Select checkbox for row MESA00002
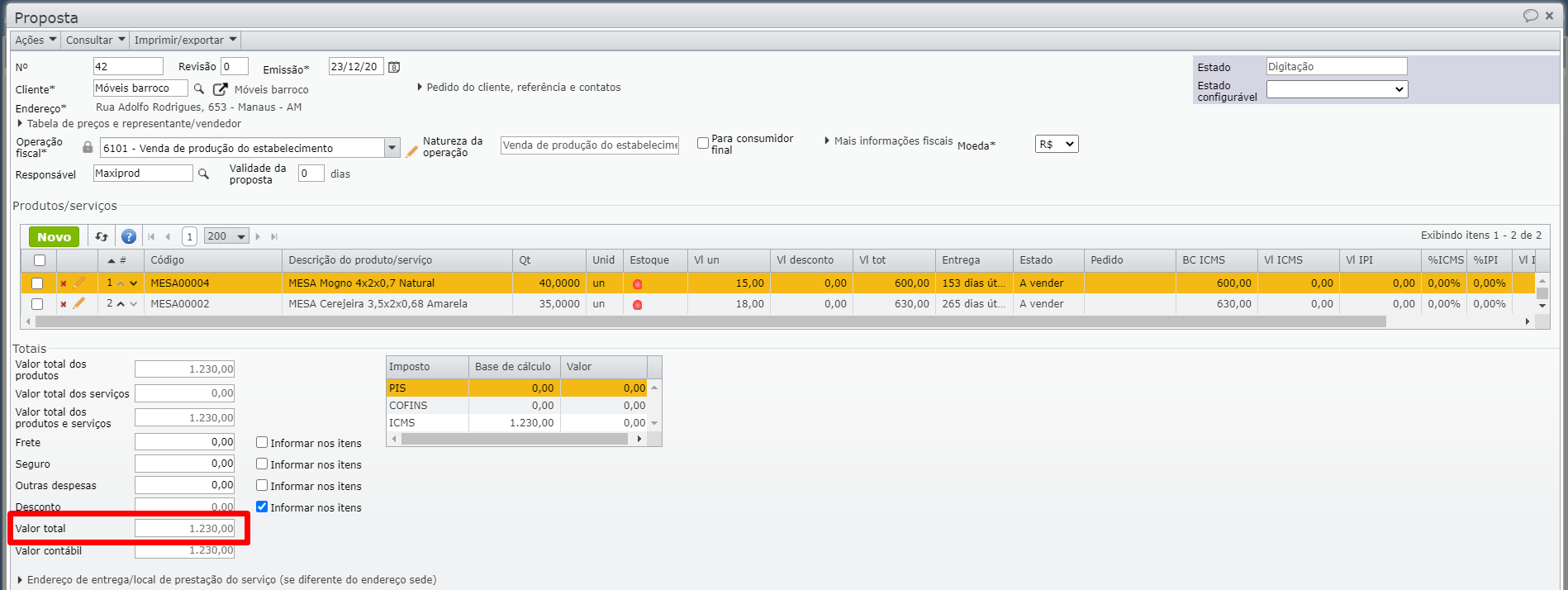Viewport: 1568px width, 590px height. point(37,304)
